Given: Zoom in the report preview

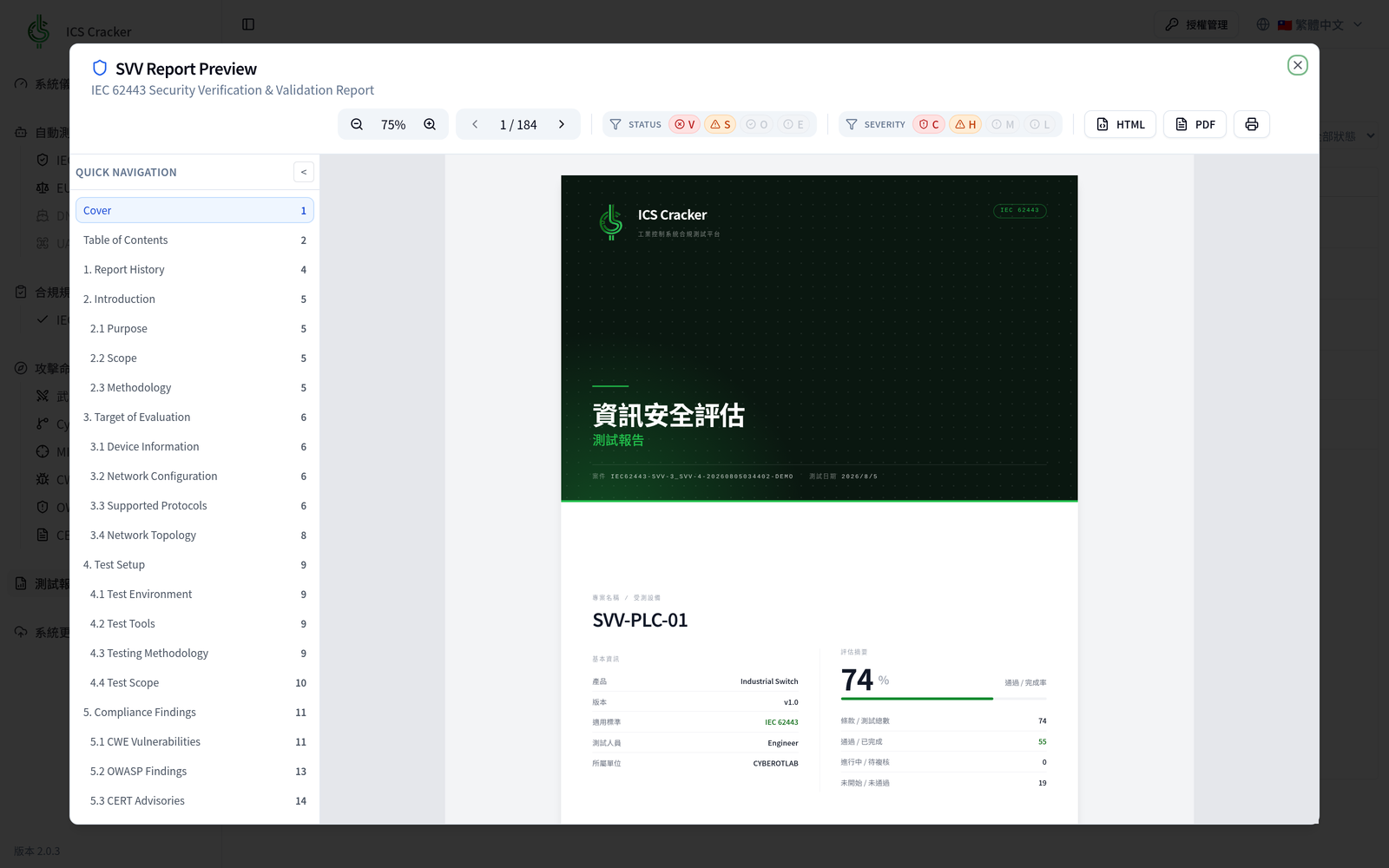Looking at the screenshot, I should click(x=430, y=124).
